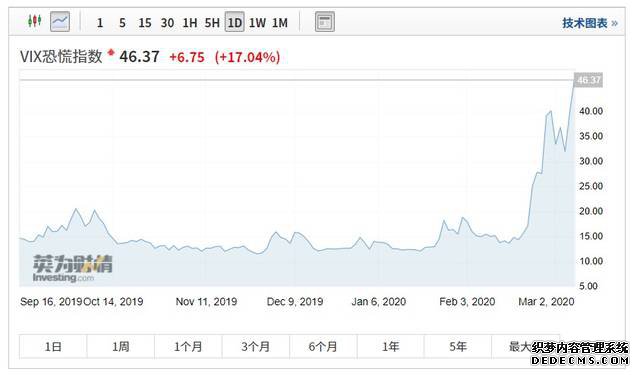
Task: Select the area line chart icon
Action: click(x=60, y=22)
